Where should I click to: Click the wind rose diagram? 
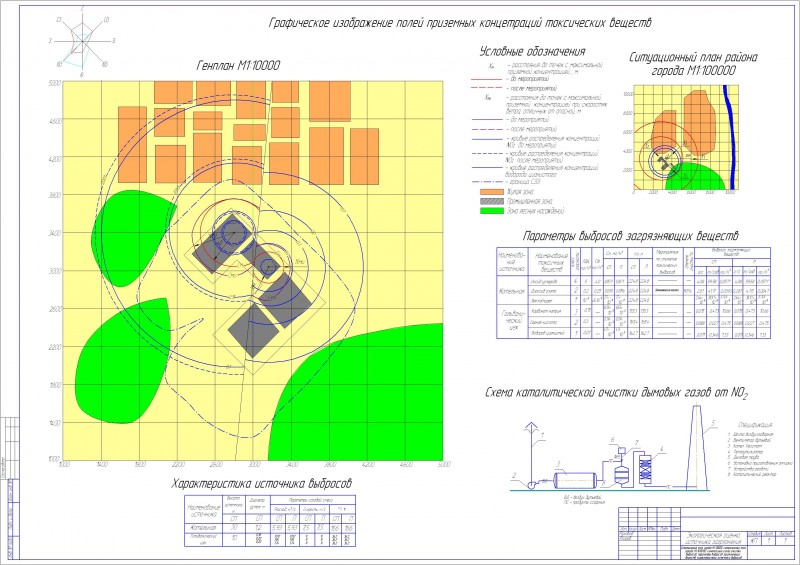[82, 42]
